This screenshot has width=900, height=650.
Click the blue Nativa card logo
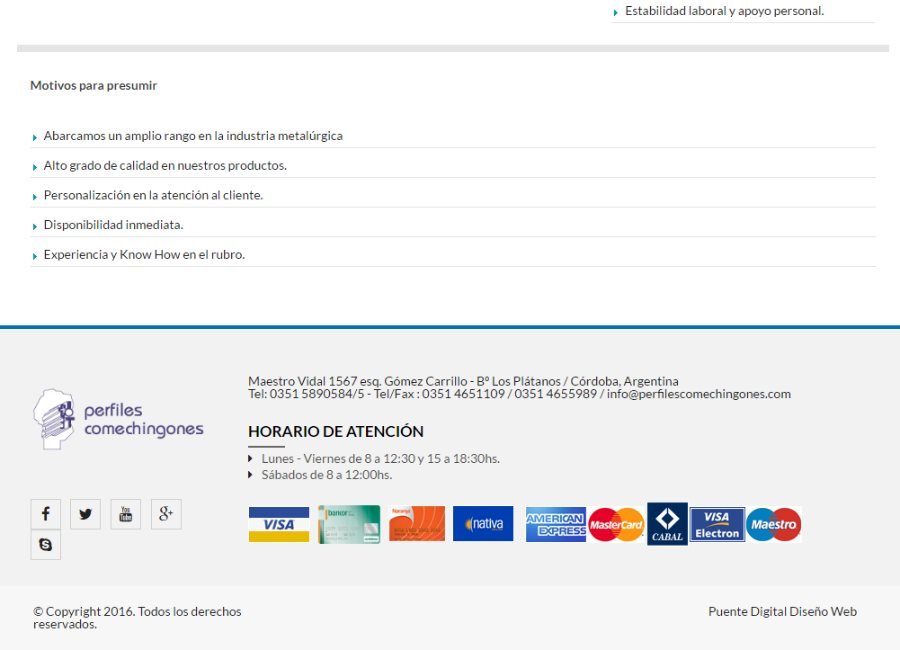[x=483, y=524]
